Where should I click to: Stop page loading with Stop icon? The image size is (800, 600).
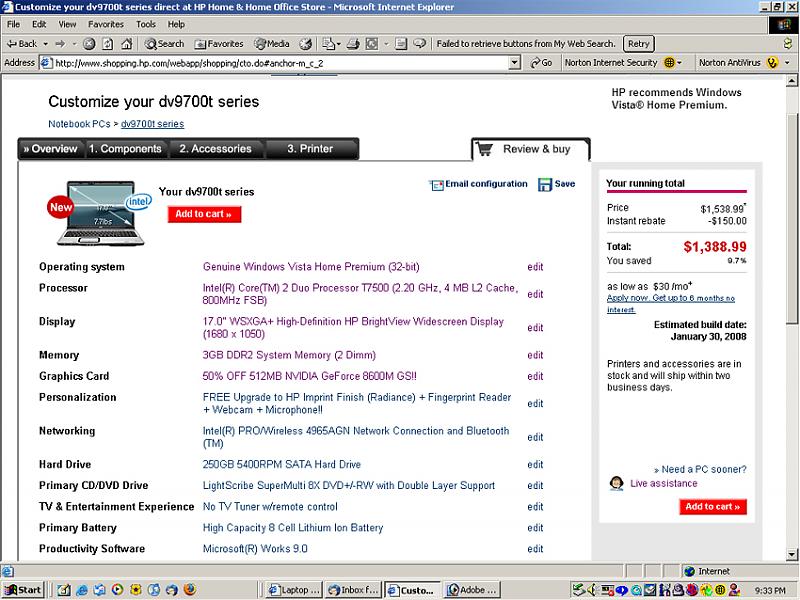[89, 44]
